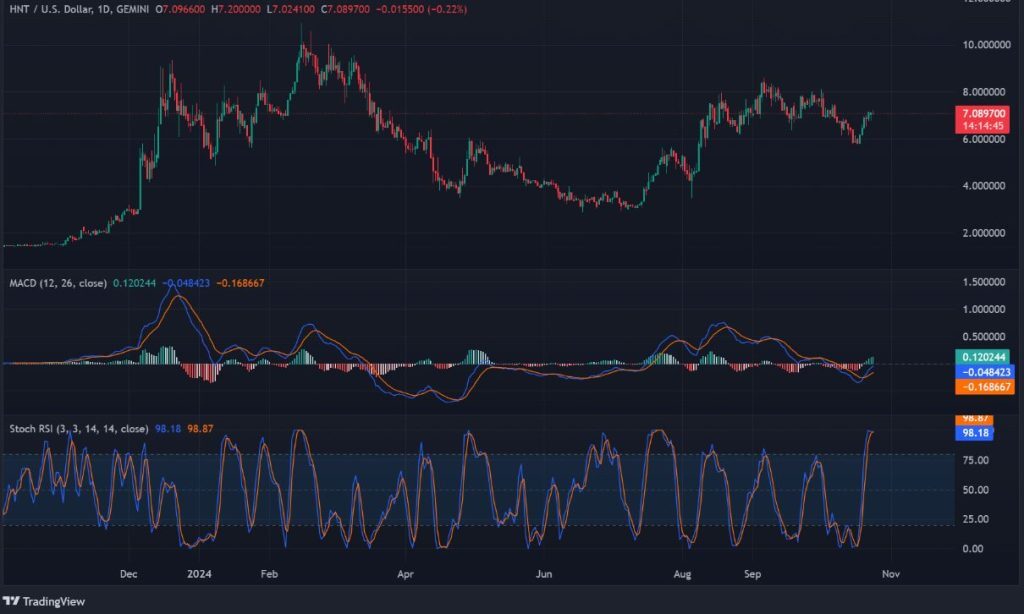Click the 2024 label on the time axis
The image size is (1024, 614).
[199, 574]
